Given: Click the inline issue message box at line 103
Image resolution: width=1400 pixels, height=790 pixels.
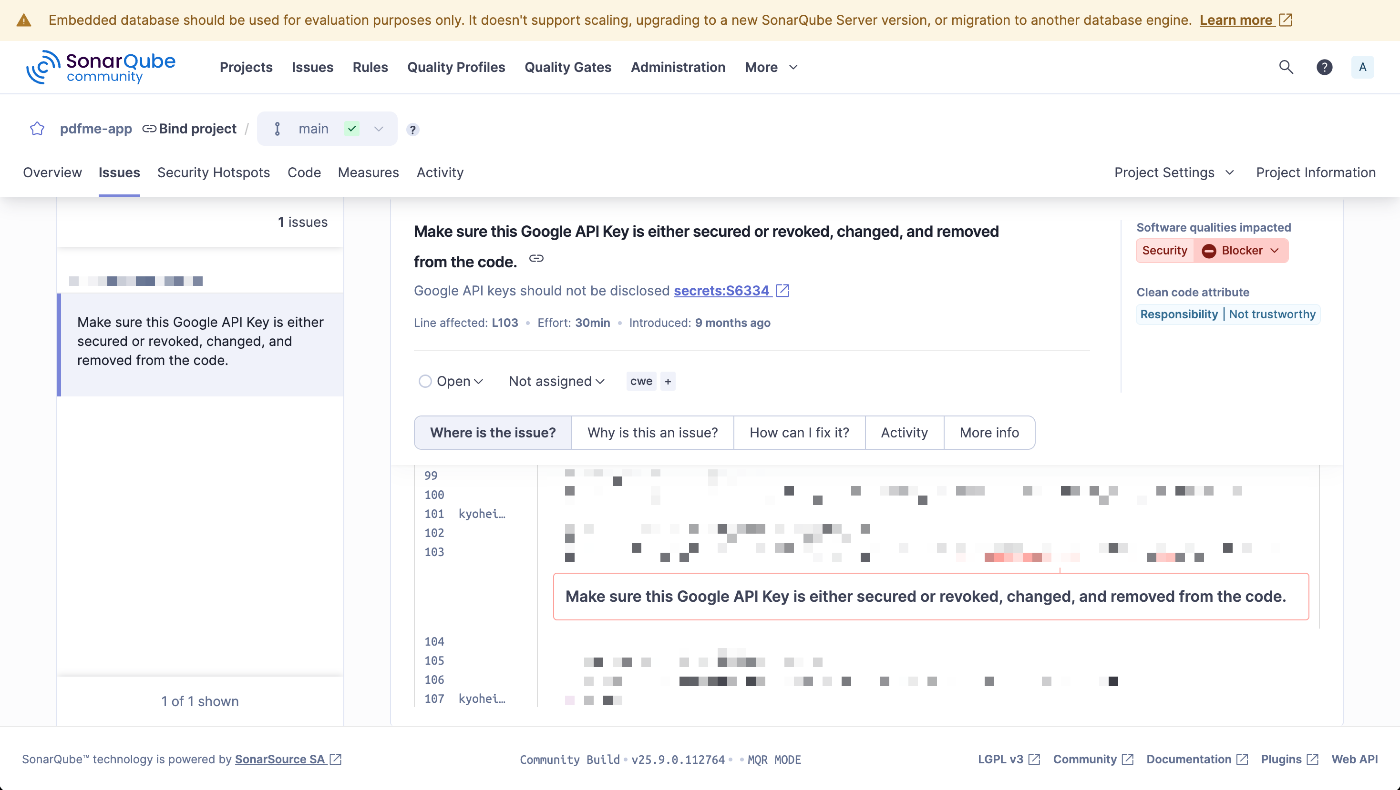Looking at the screenshot, I should click(x=931, y=596).
